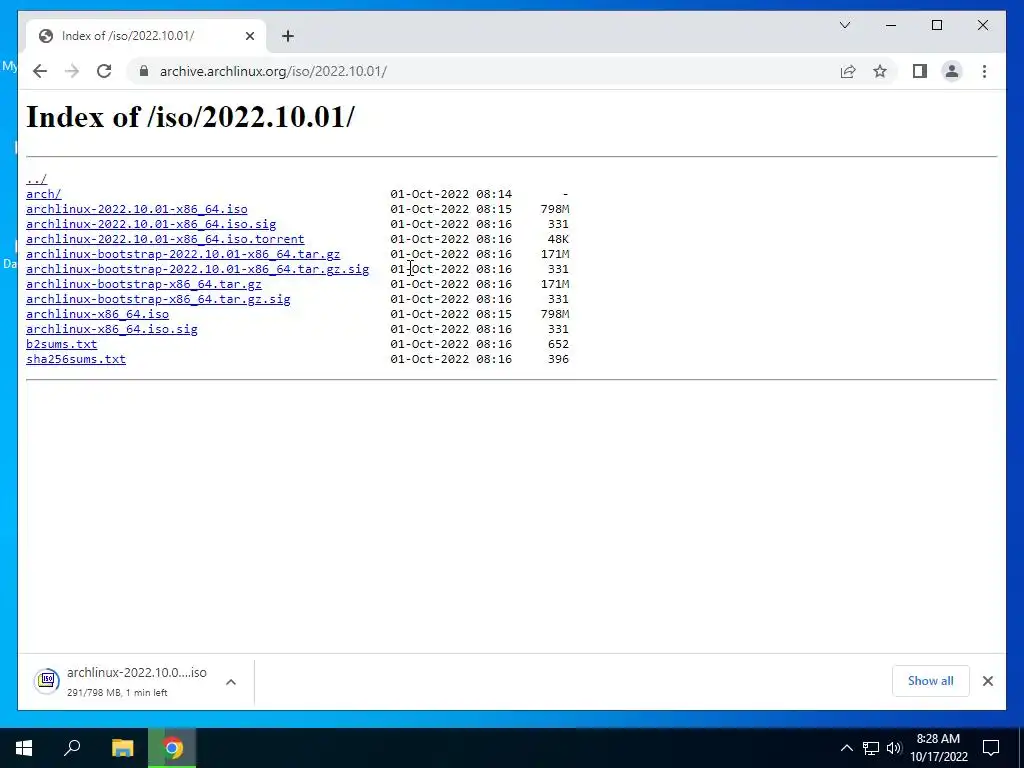Open the b2sums.txt link
The image size is (1024, 768).
tap(61, 344)
